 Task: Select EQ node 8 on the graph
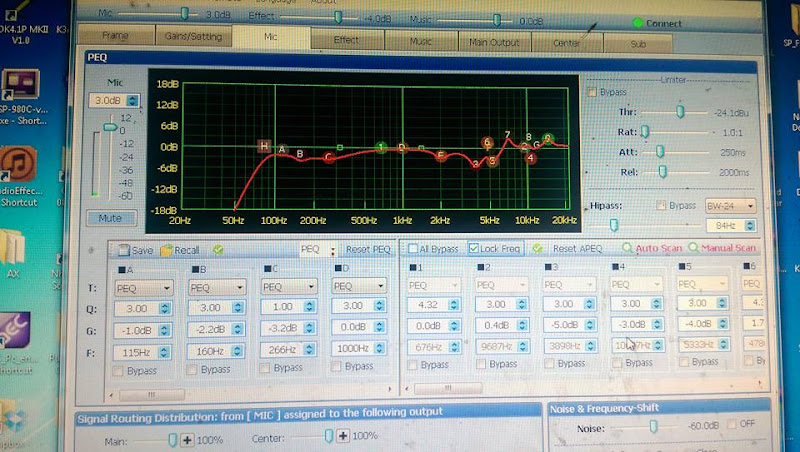coord(529,136)
